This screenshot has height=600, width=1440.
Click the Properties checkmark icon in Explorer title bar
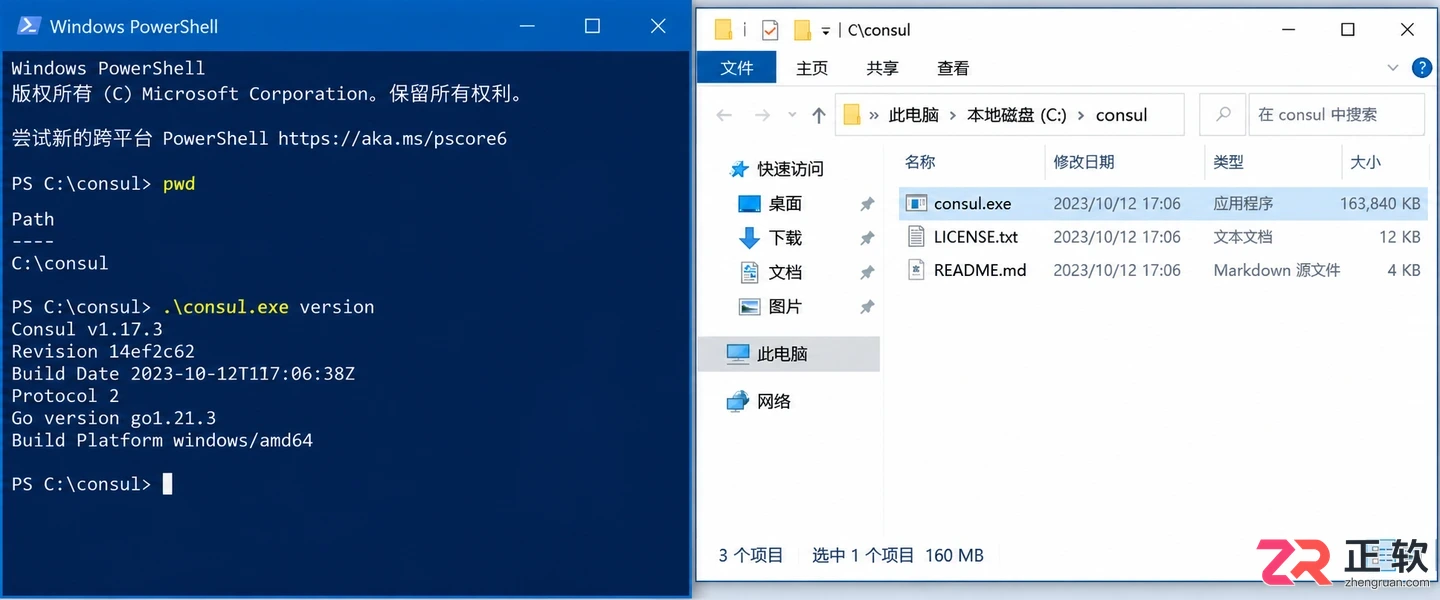(x=769, y=30)
